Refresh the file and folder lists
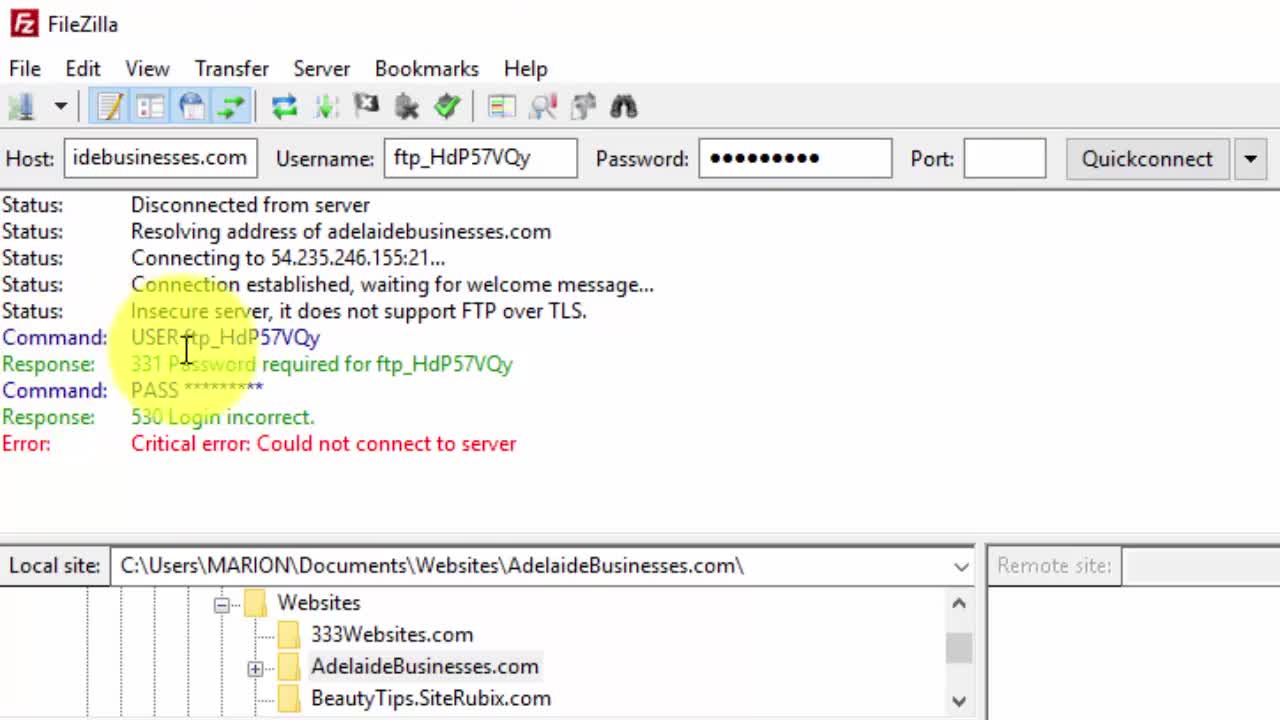 pos(285,106)
